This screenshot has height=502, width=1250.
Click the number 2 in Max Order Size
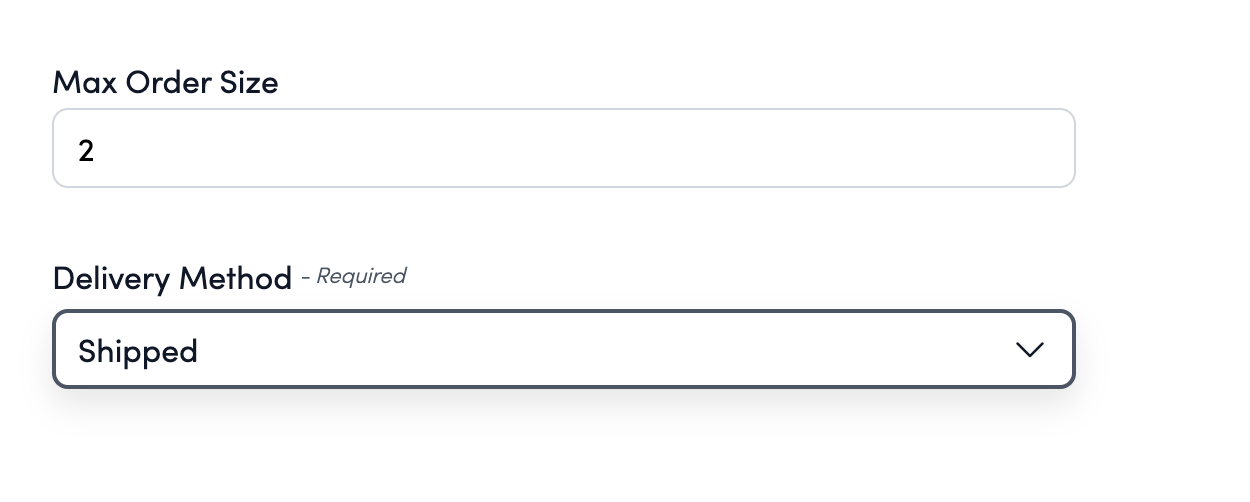(x=86, y=151)
